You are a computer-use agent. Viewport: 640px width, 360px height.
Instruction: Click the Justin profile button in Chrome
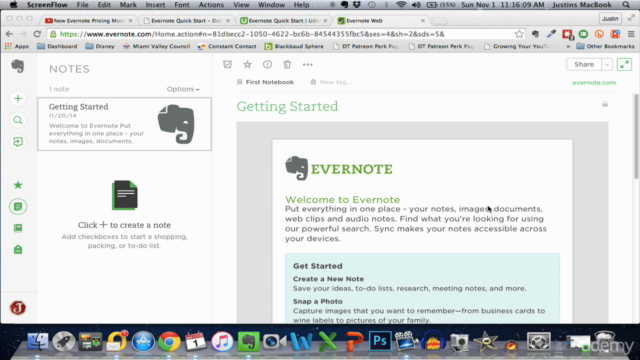(x=610, y=19)
